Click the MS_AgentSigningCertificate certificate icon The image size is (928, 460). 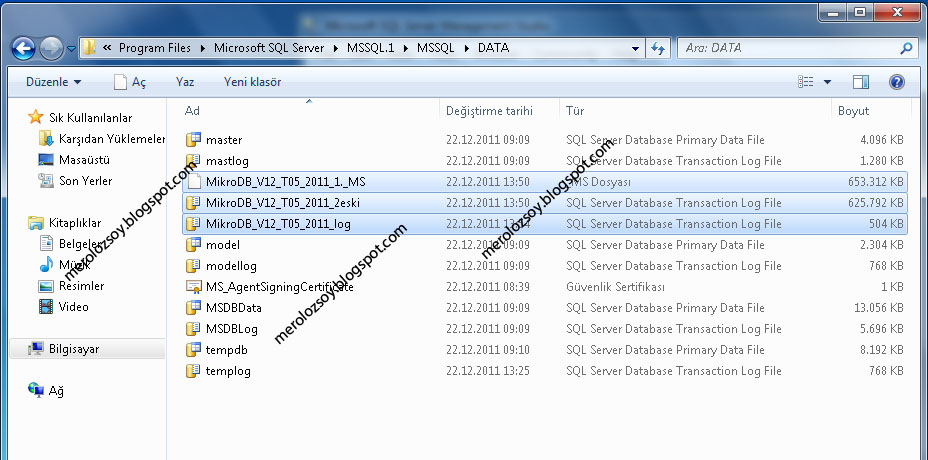[193, 287]
